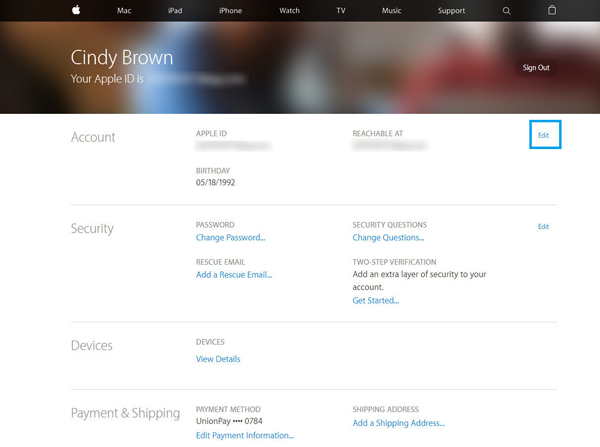
Task: Go to the iPad section
Action: point(175,11)
